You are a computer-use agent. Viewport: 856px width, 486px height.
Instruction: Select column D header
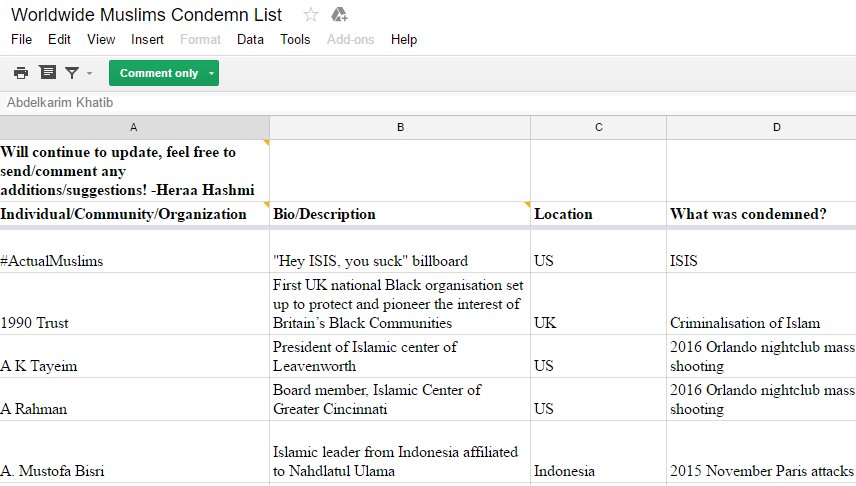[762, 127]
